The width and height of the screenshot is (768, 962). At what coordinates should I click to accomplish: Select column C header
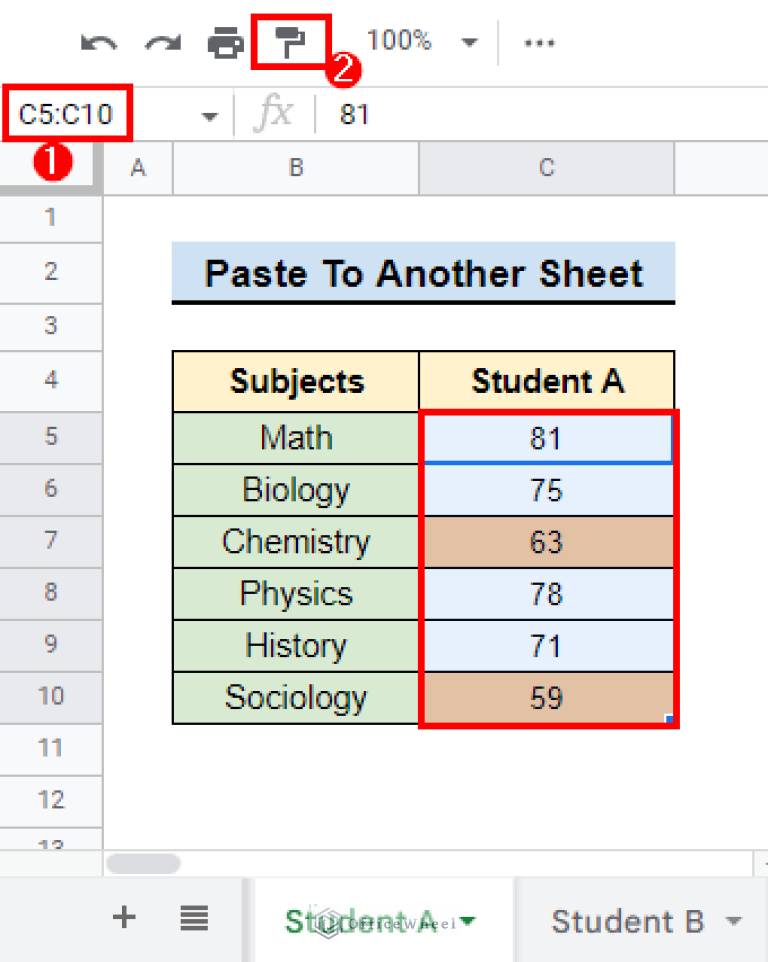click(546, 168)
